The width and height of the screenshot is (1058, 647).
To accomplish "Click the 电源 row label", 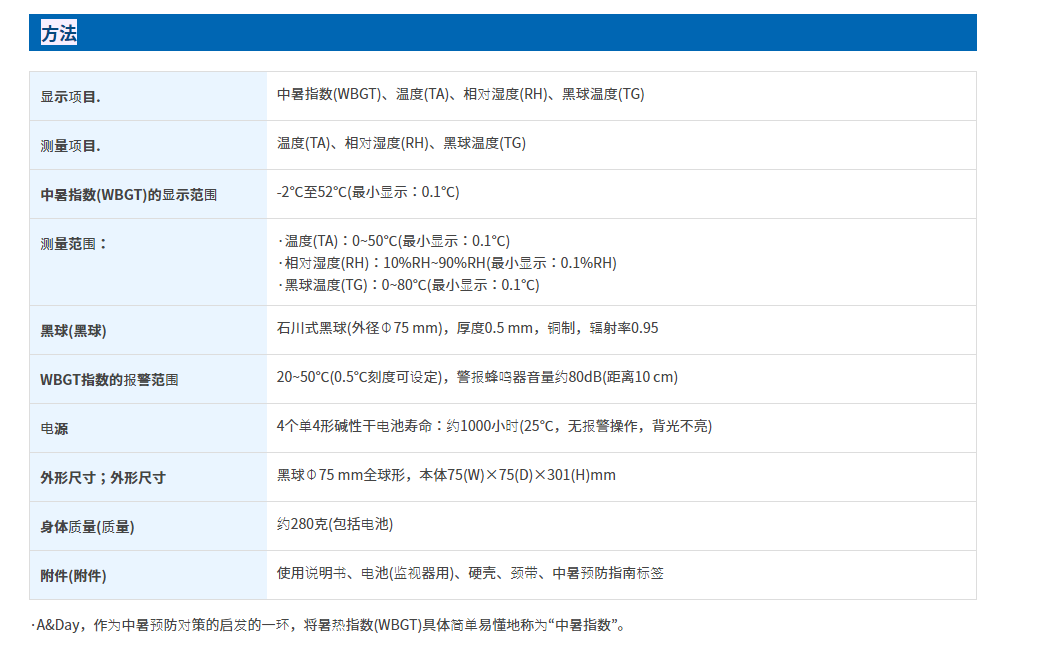I will click(54, 429).
